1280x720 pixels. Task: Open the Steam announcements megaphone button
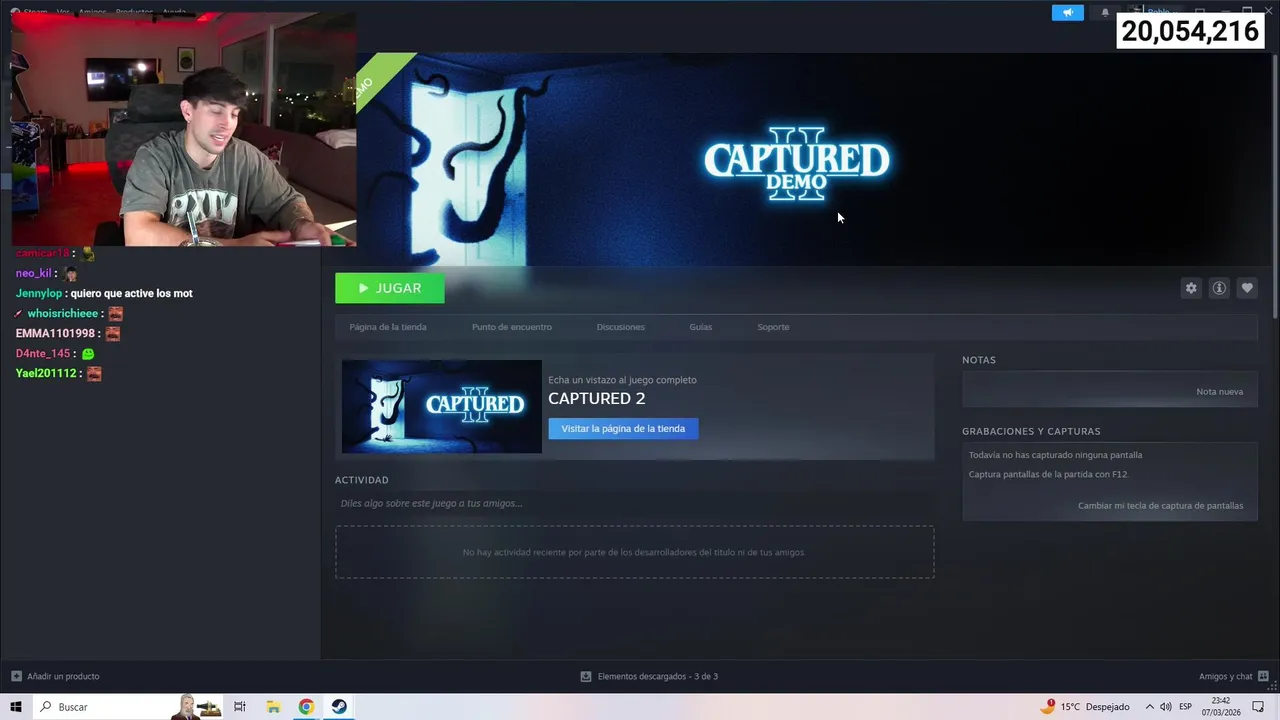click(1067, 12)
